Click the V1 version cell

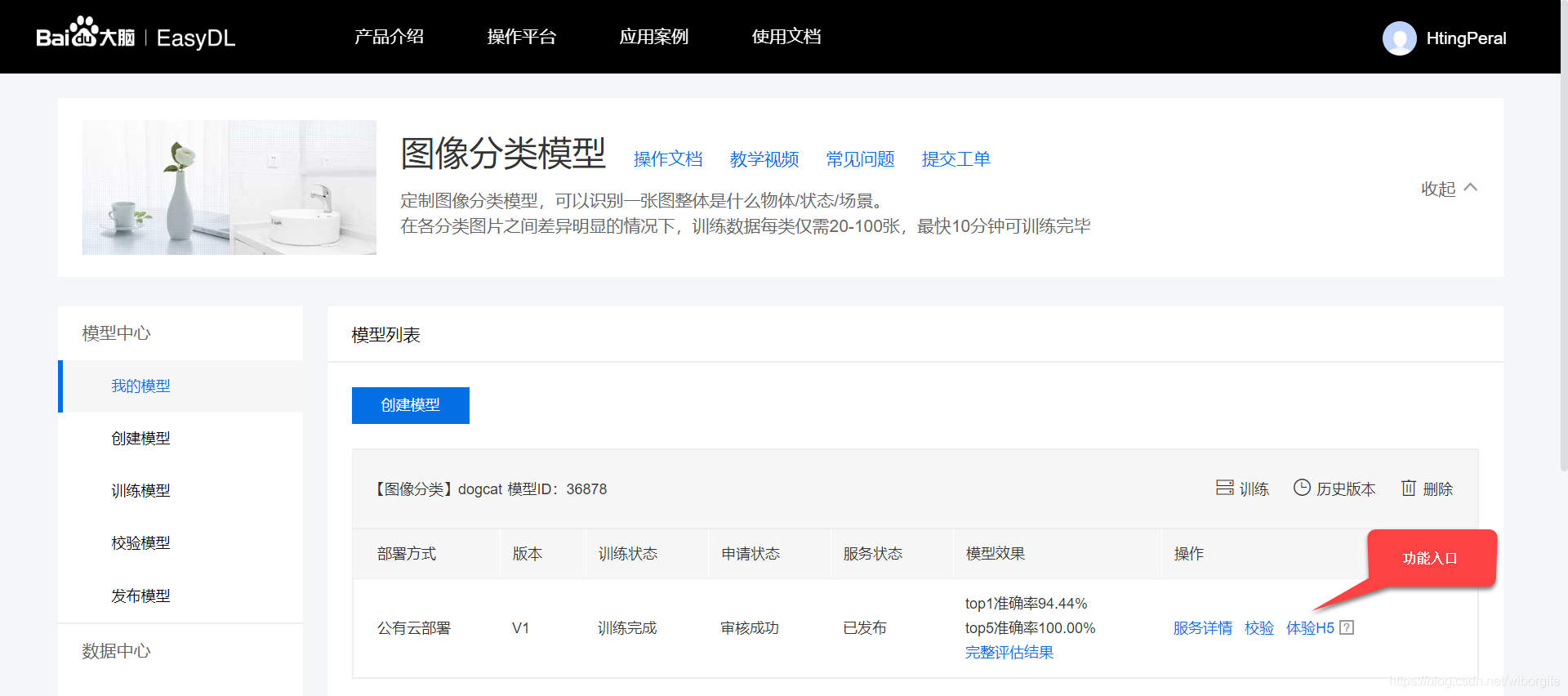[520, 627]
